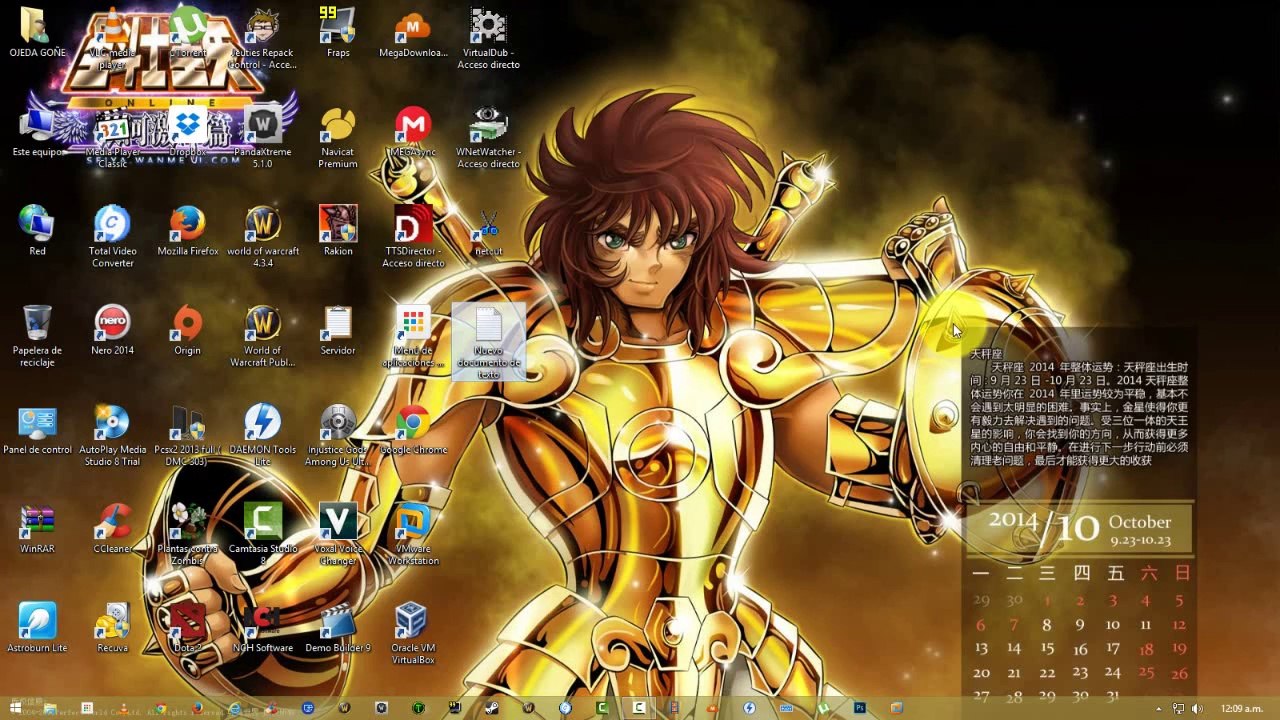This screenshot has width=1280, height=720.
Task: Select the Plantas contra Zombis shortcut
Action: coord(188,535)
